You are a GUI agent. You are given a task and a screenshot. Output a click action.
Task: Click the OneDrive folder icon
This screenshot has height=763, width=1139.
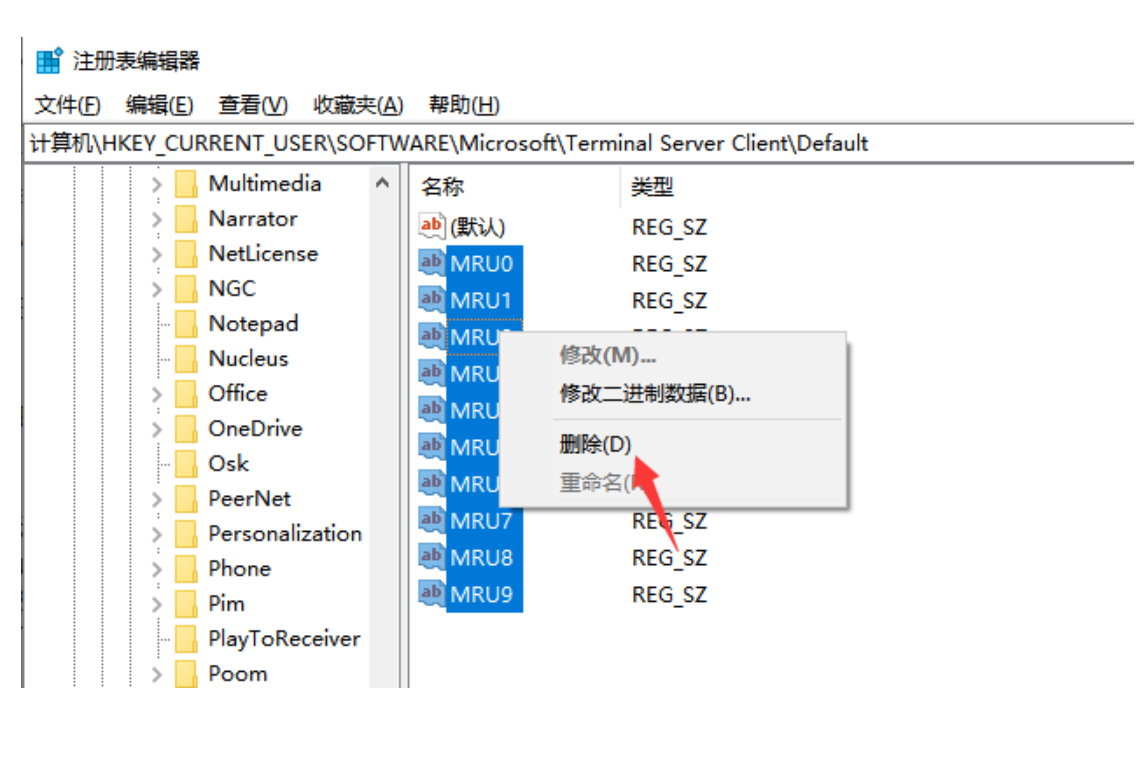coord(186,429)
